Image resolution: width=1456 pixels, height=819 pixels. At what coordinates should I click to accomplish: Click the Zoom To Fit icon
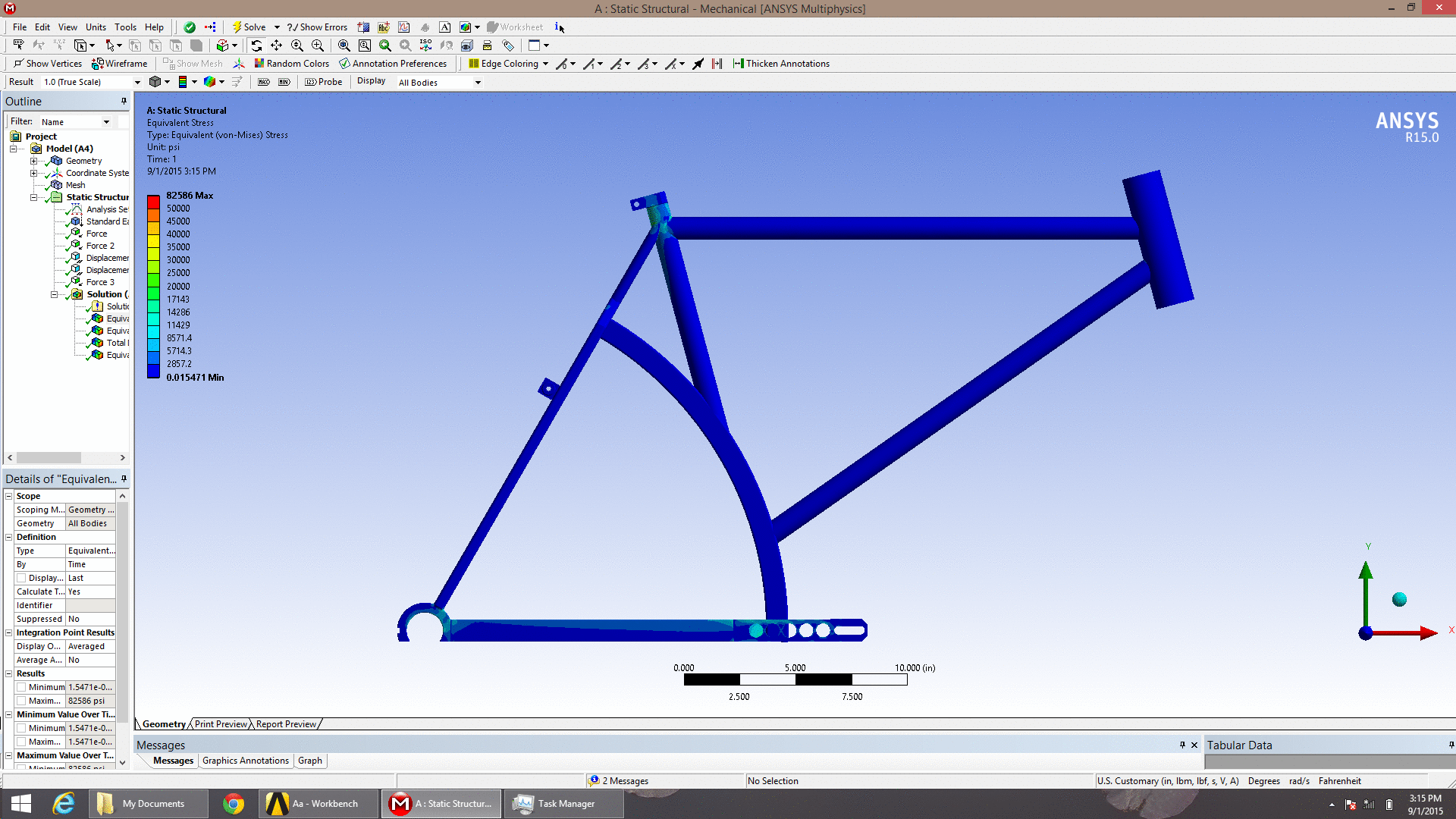(344, 45)
